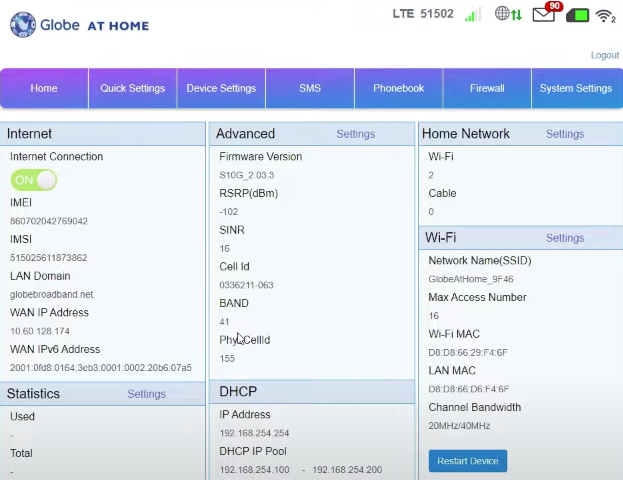
Task: Turn off the Internet Connection switch
Action: click(x=33, y=180)
